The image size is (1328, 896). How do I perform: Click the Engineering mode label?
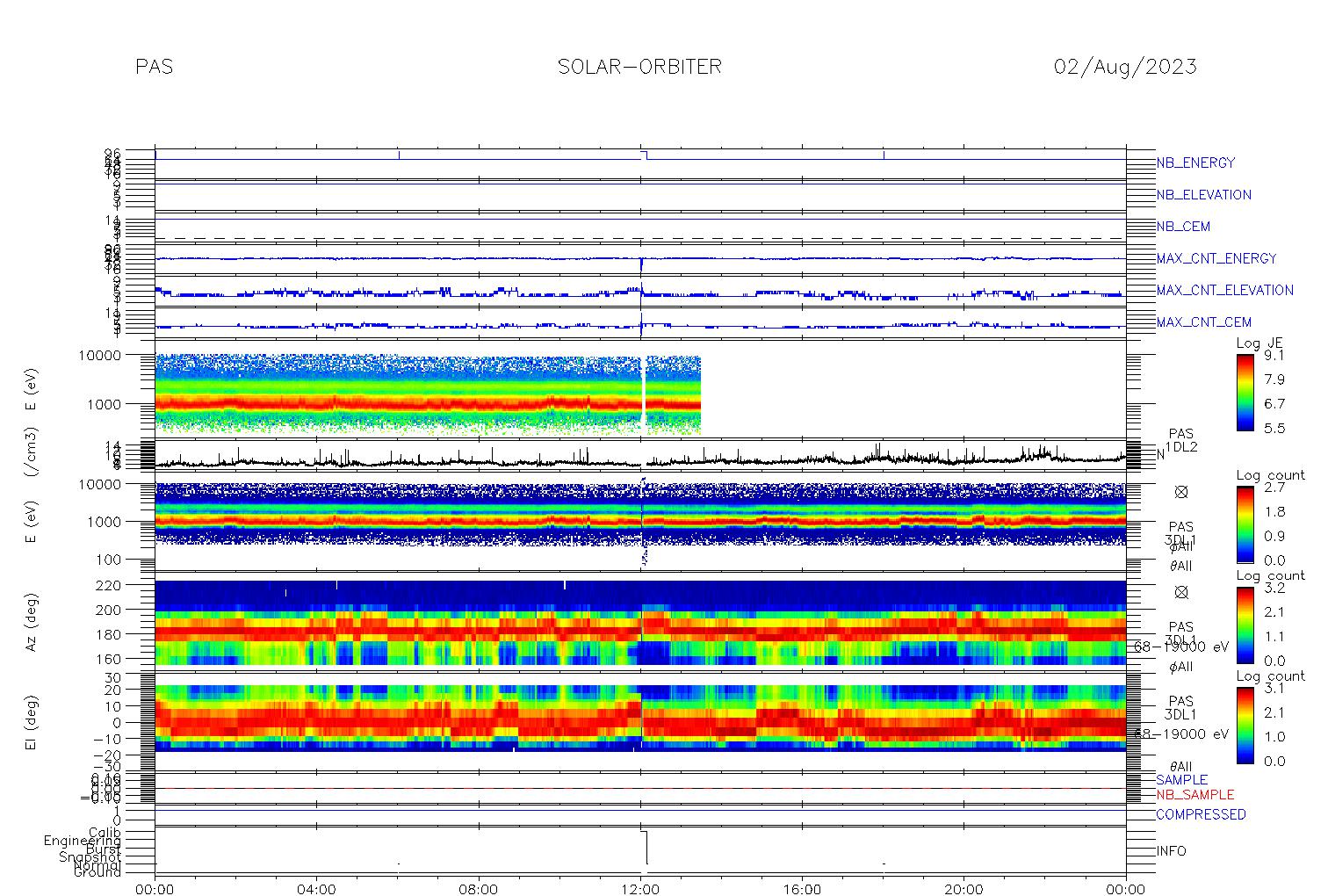coord(83,842)
